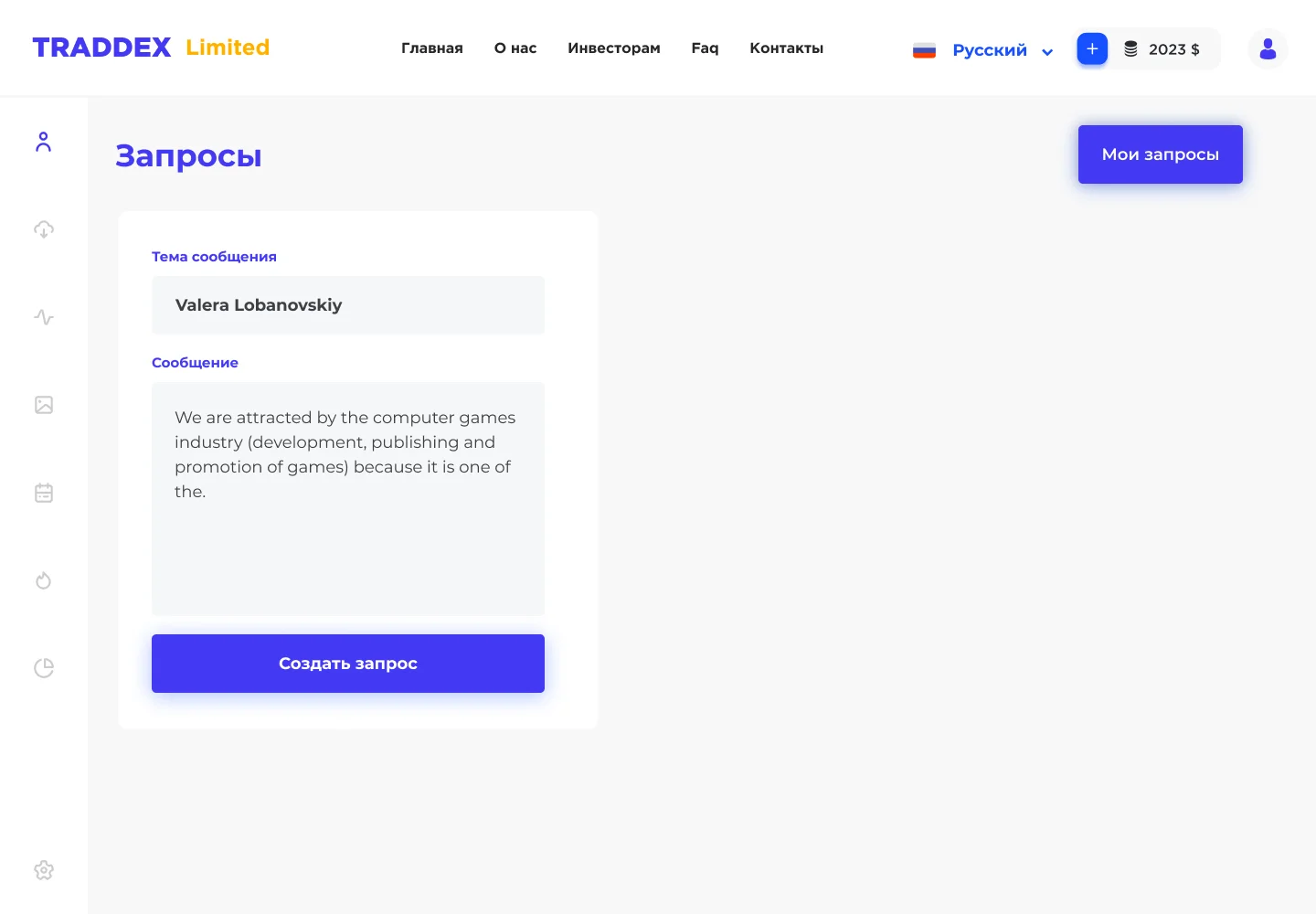
Task: Click the chevron next to Русский
Action: pos(1047,52)
